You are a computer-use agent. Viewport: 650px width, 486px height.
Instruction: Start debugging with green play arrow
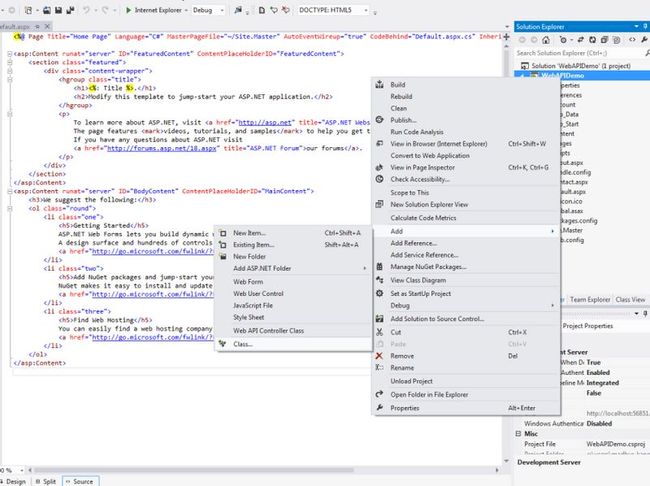(129, 10)
